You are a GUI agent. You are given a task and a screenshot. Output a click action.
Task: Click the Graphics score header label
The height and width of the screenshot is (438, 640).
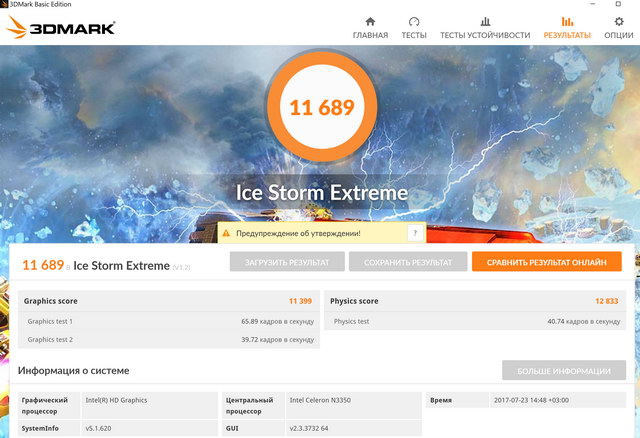(51, 301)
